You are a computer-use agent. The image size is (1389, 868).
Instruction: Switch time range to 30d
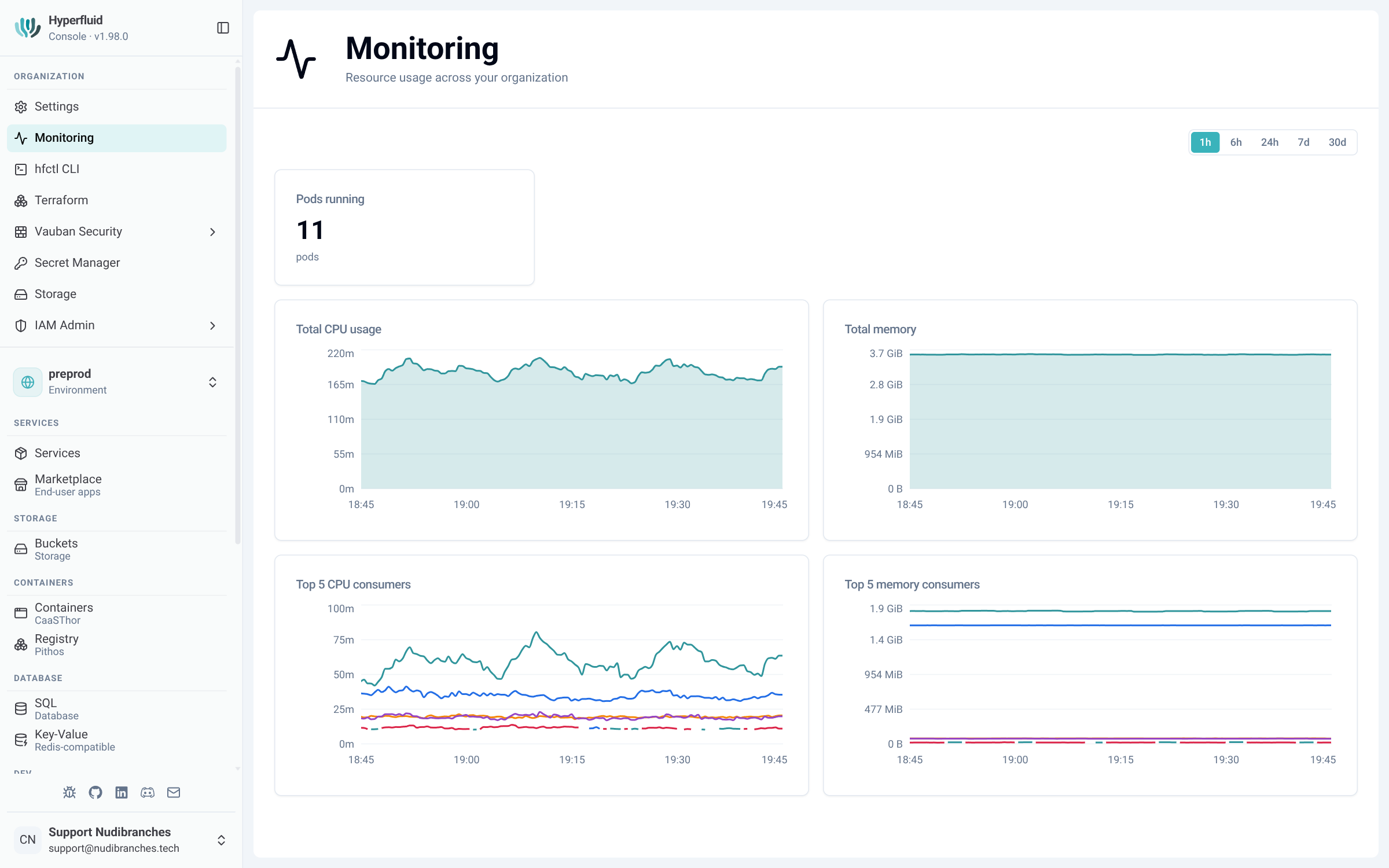pyautogui.click(x=1337, y=142)
